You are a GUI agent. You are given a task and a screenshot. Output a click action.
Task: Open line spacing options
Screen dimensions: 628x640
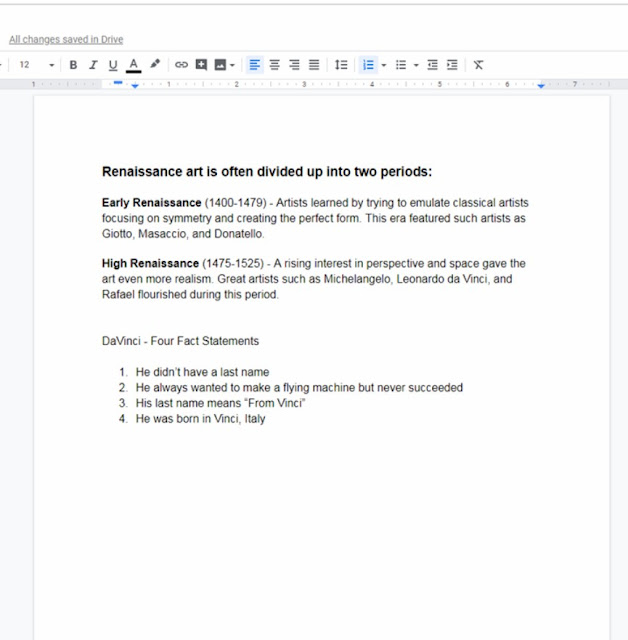tap(341, 65)
